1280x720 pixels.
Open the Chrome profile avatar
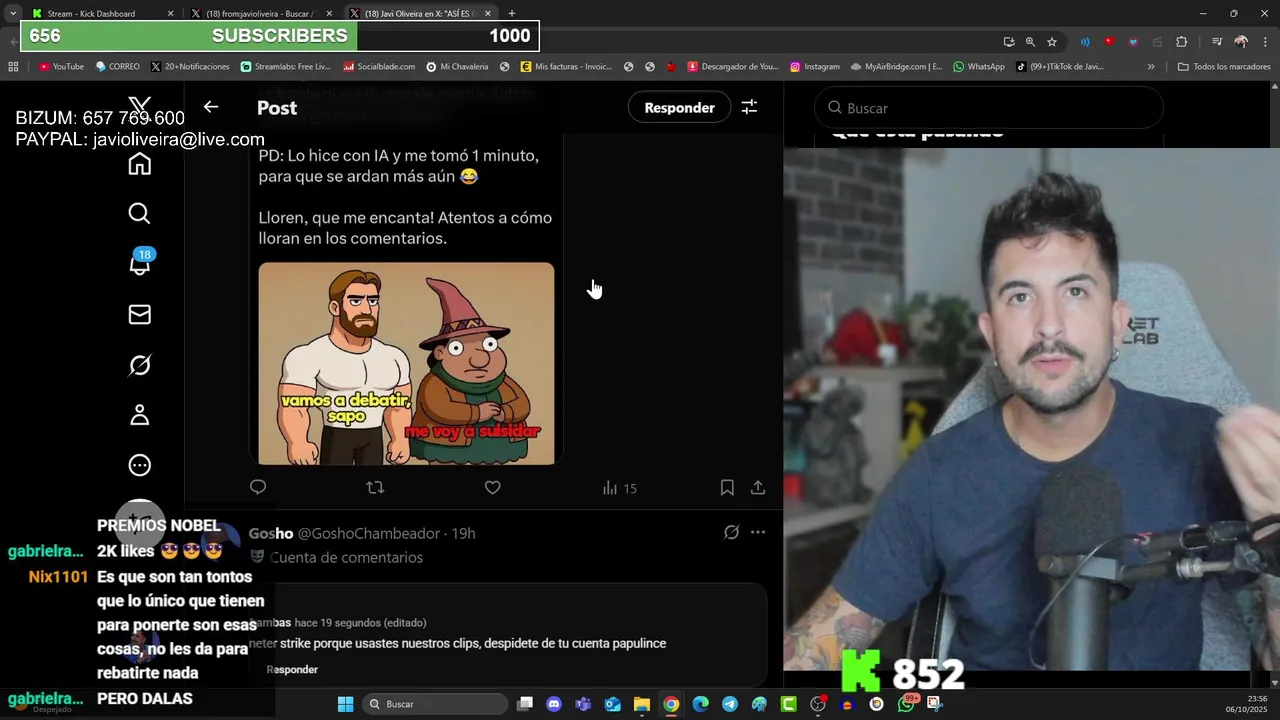[1241, 42]
